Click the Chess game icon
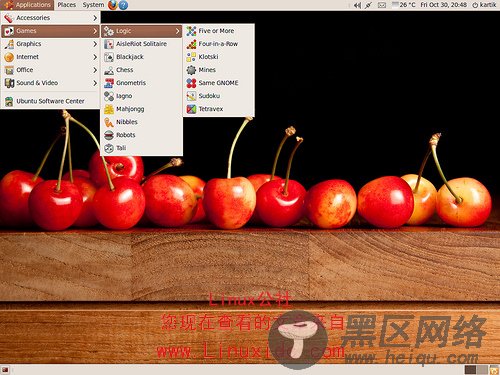The width and height of the screenshot is (500, 375). coord(109,70)
